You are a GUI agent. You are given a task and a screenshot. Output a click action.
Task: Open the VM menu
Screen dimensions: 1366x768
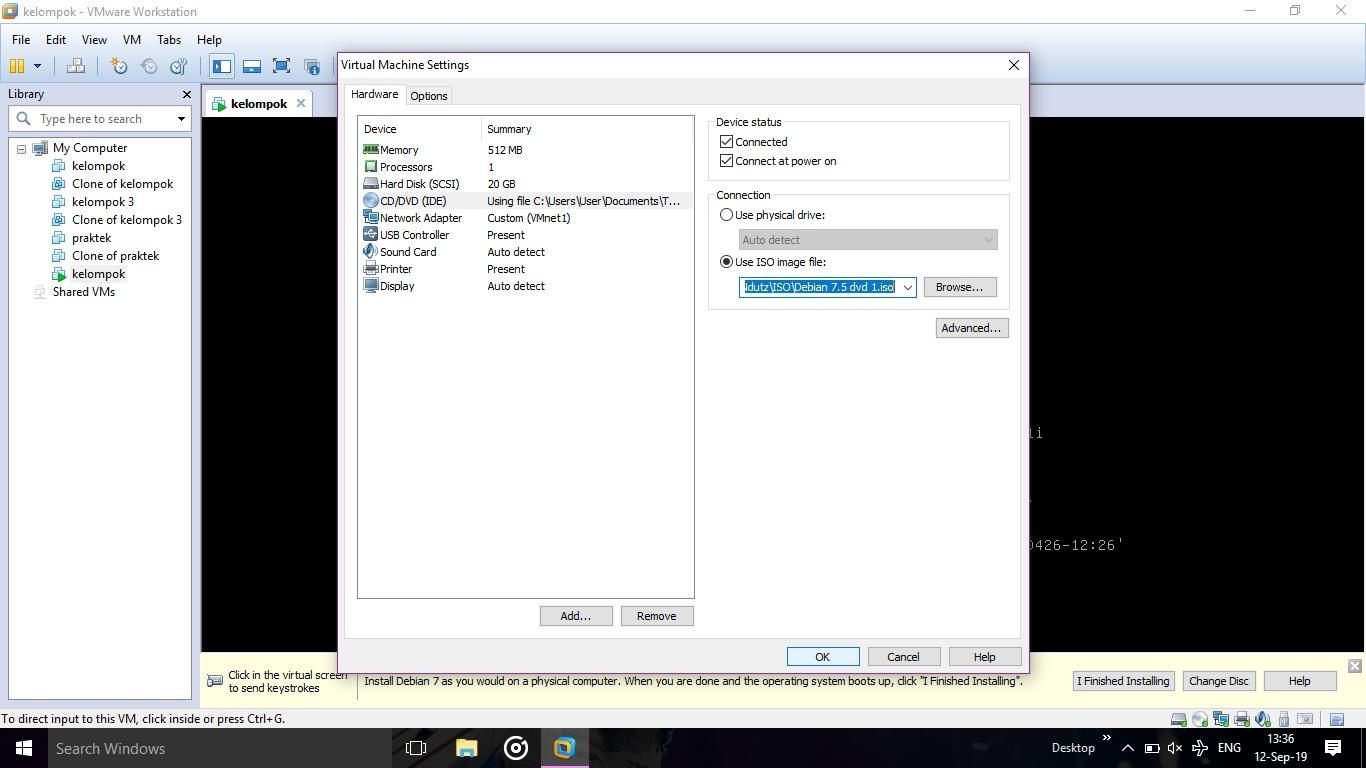click(x=131, y=40)
